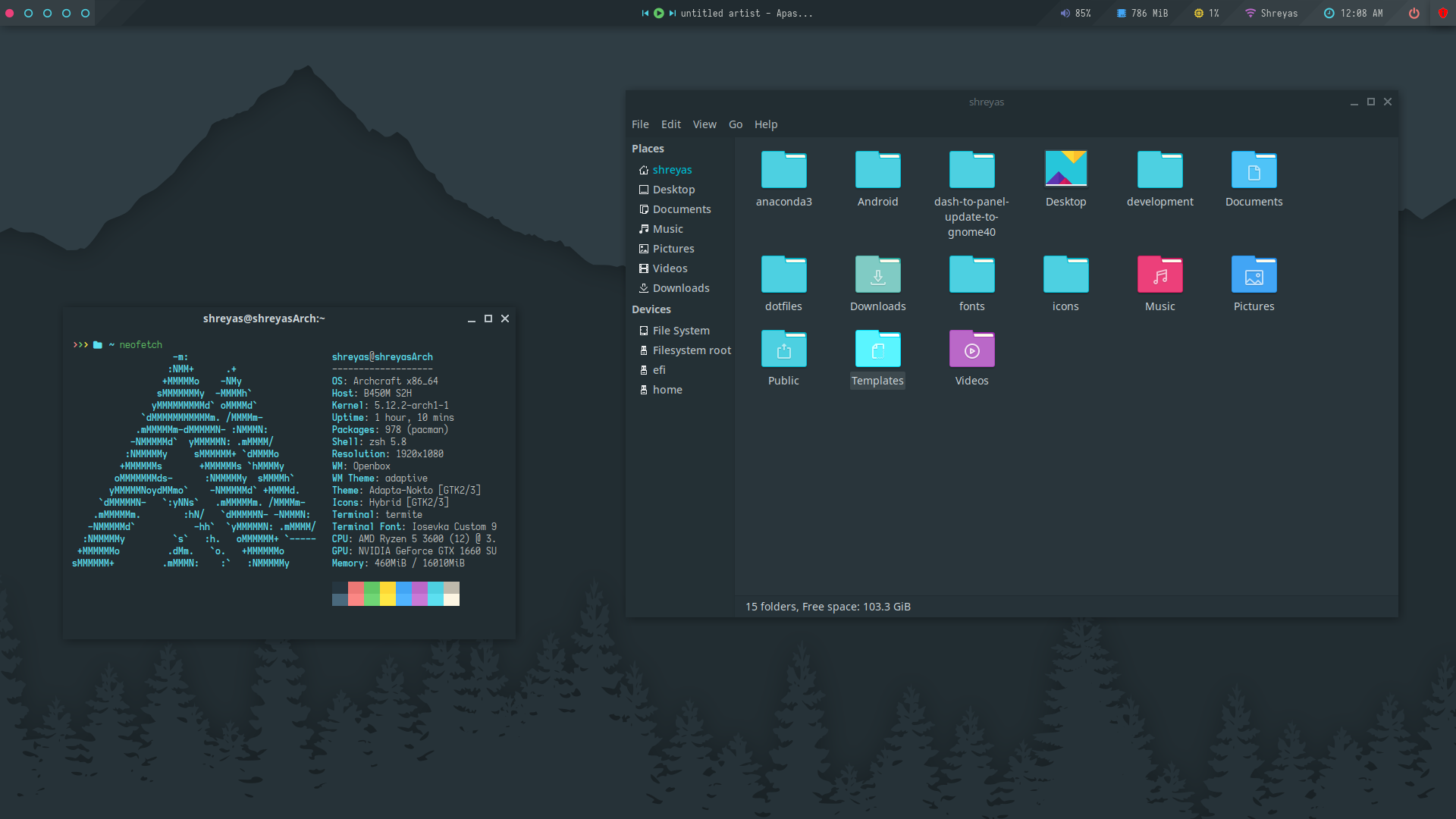Open the Go menu

(735, 124)
